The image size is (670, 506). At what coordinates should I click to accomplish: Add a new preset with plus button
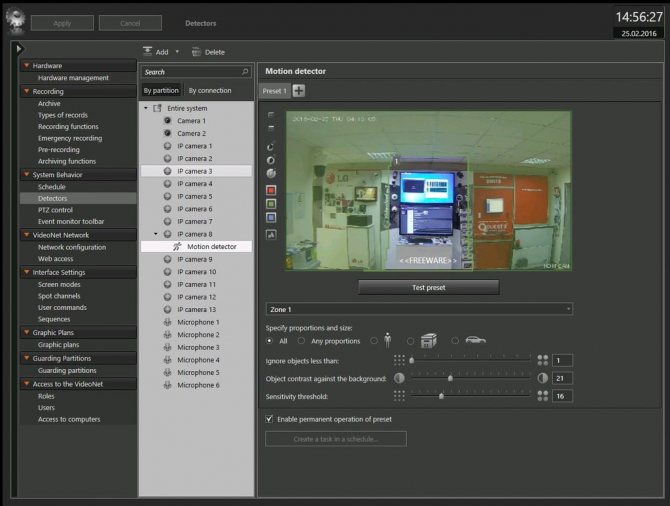tap(299, 91)
